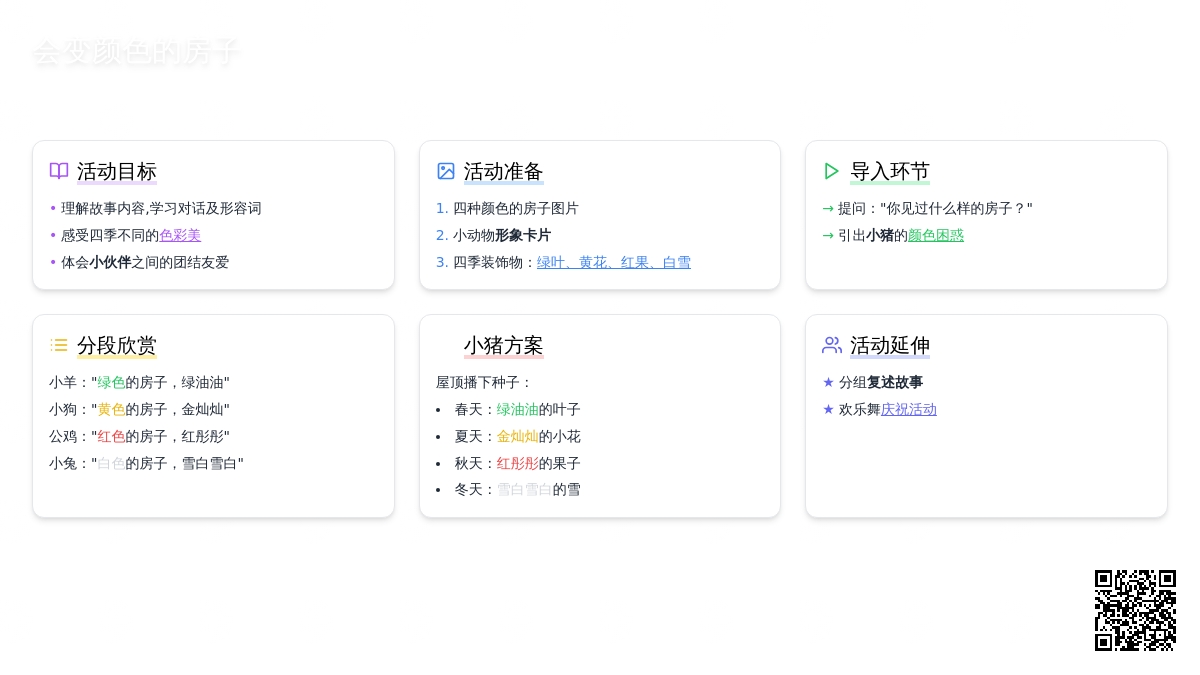This screenshot has width=1200, height=675.
Task: Click the 冬天 bullet about white snow
Action: pos(517,490)
